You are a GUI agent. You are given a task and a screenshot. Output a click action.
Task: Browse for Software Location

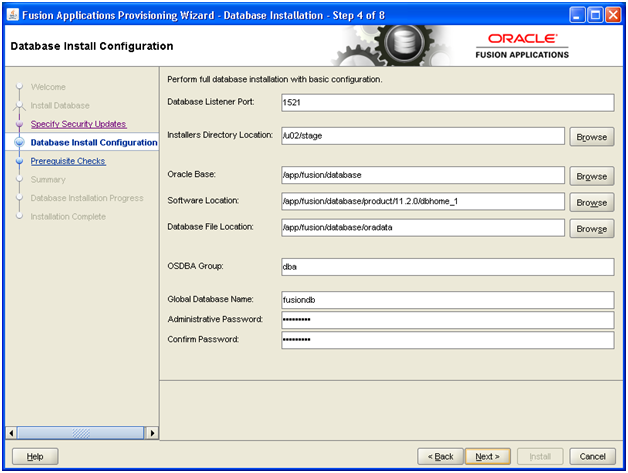click(x=592, y=203)
